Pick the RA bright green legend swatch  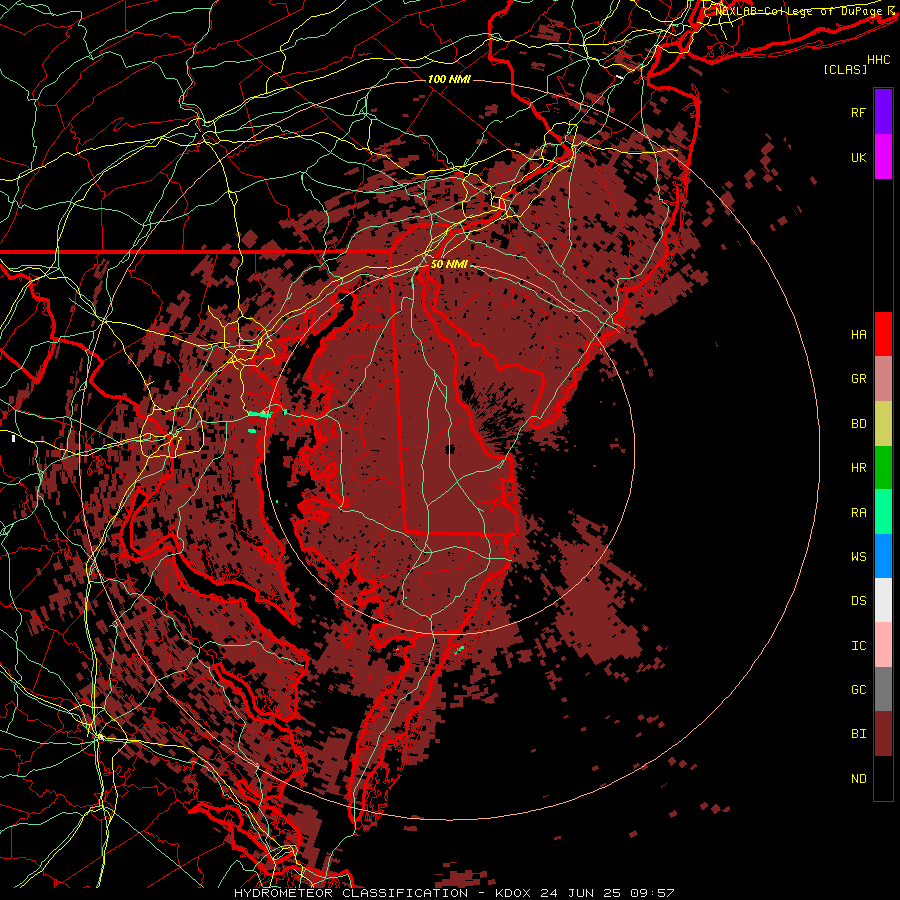point(883,512)
